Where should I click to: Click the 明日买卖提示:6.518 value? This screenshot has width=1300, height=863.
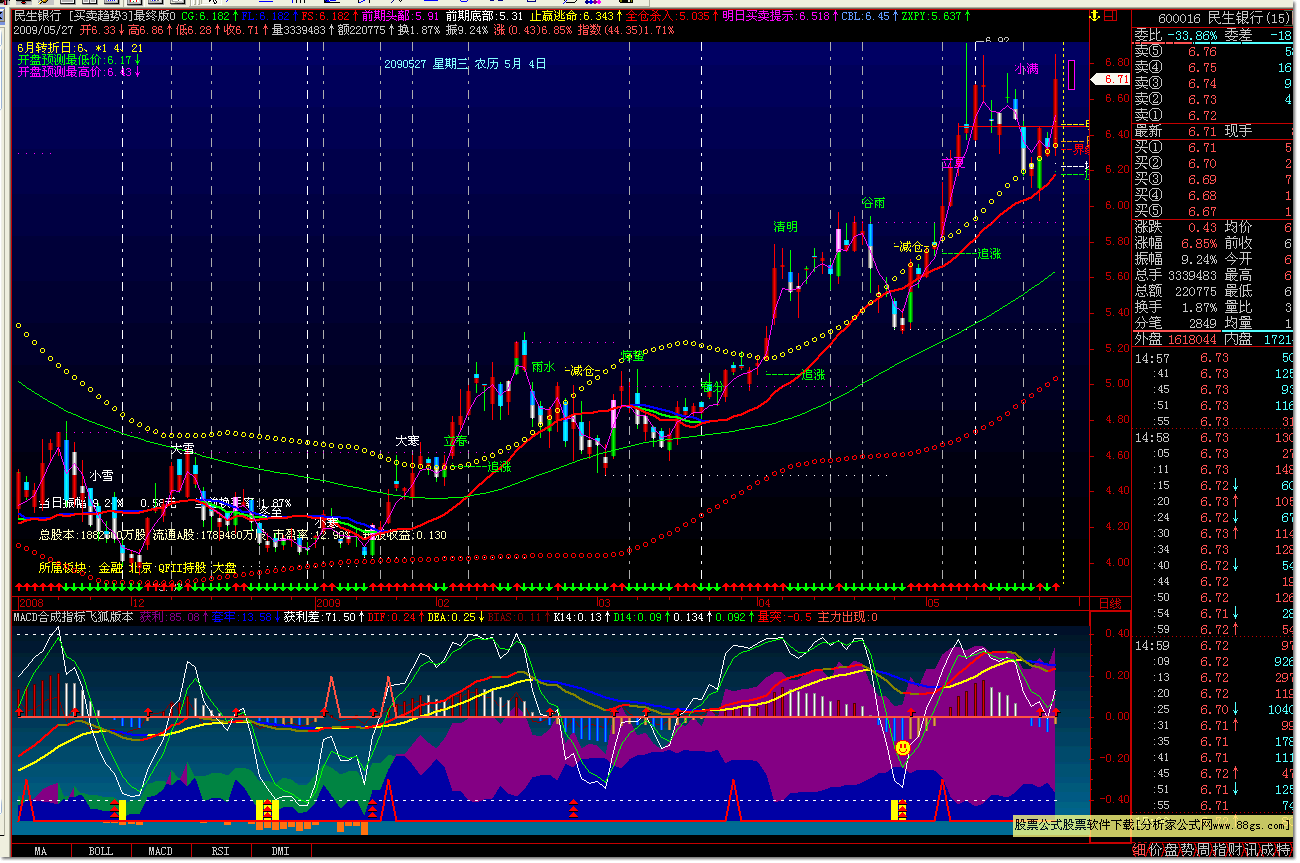pos(778,17)
